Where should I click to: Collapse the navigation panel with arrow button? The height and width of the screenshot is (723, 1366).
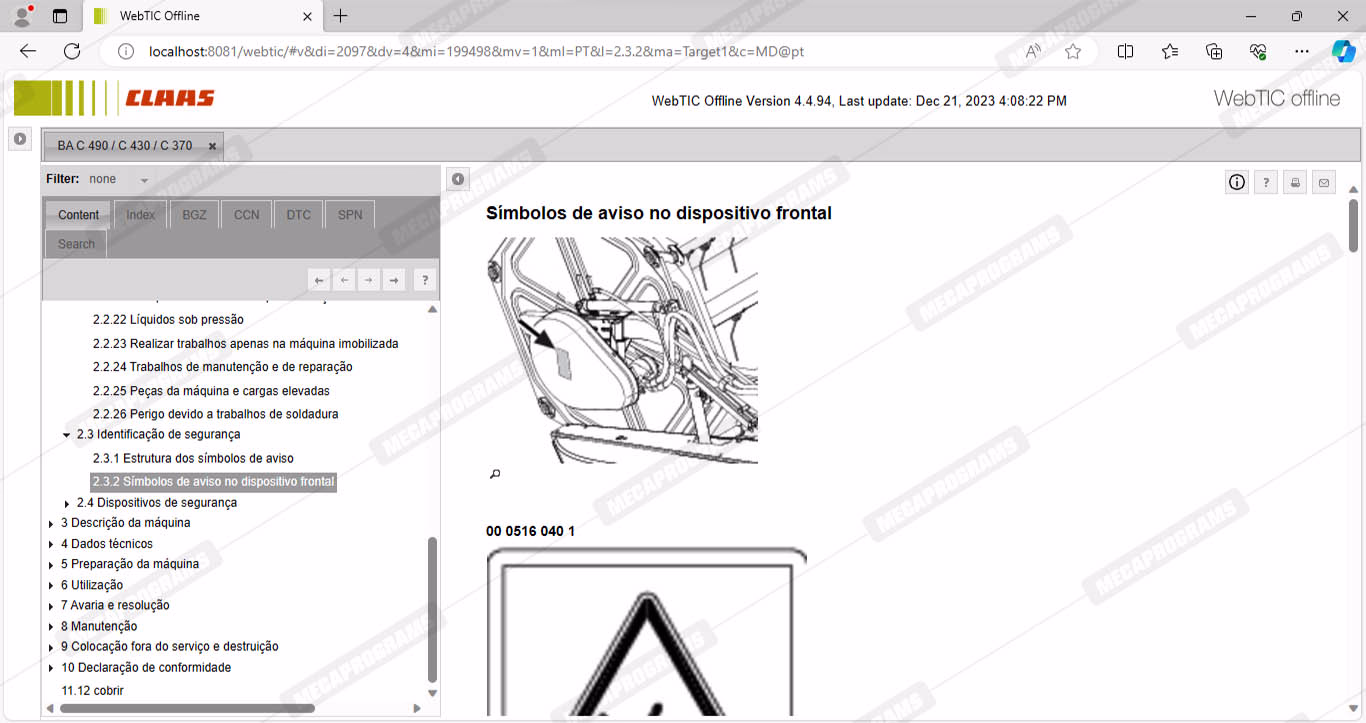pos(457,179)
